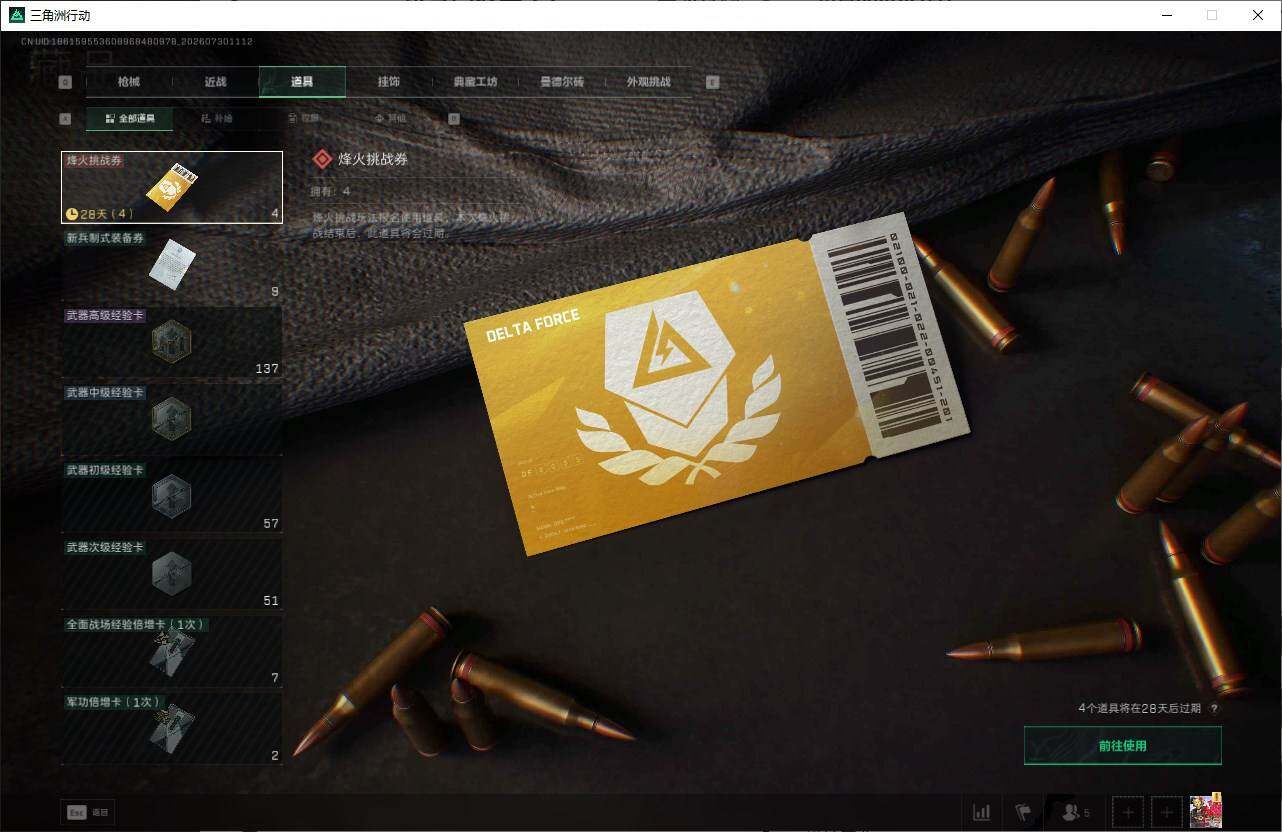Select the 全面战场经验倍增卡 item card

(x=172, y=651)
